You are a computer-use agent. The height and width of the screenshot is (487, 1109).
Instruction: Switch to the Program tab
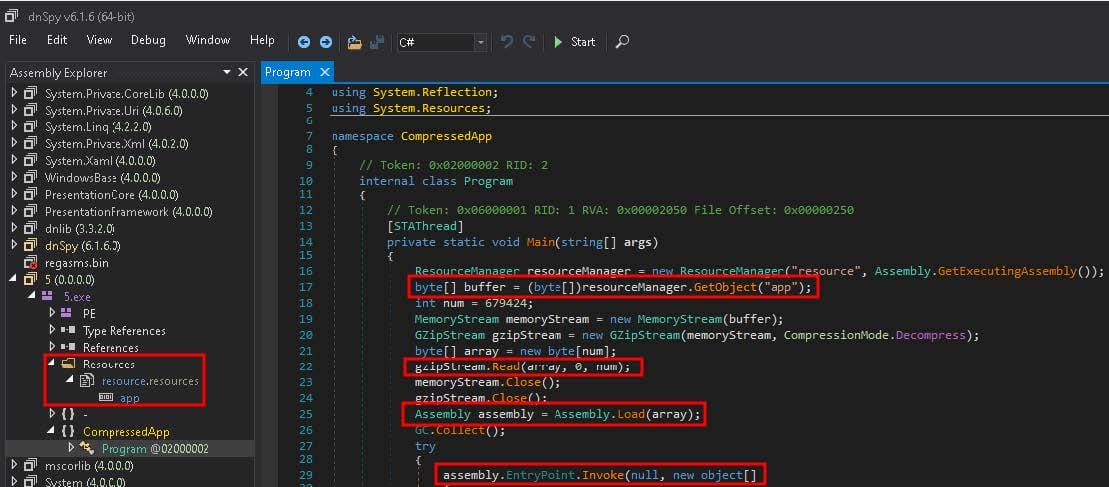point(288,72)
